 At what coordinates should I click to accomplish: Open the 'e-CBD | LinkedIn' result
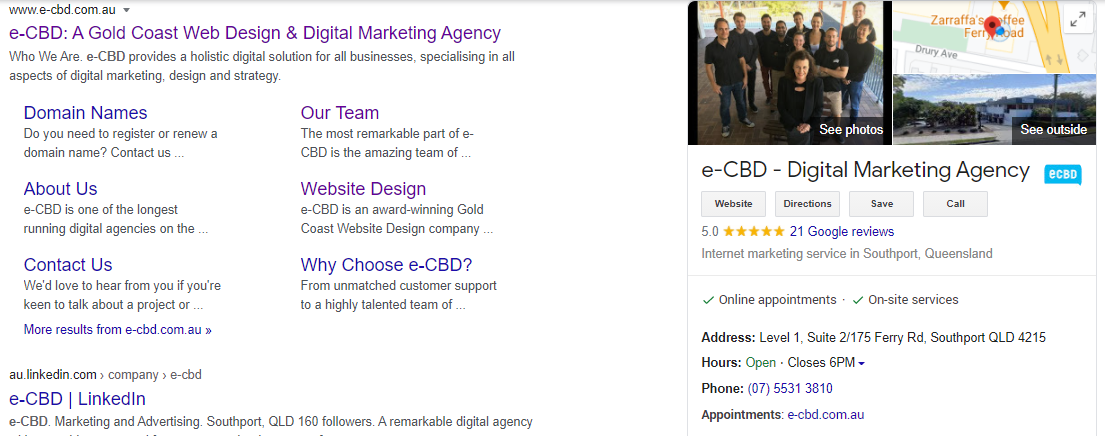click(x=77, y=399)
